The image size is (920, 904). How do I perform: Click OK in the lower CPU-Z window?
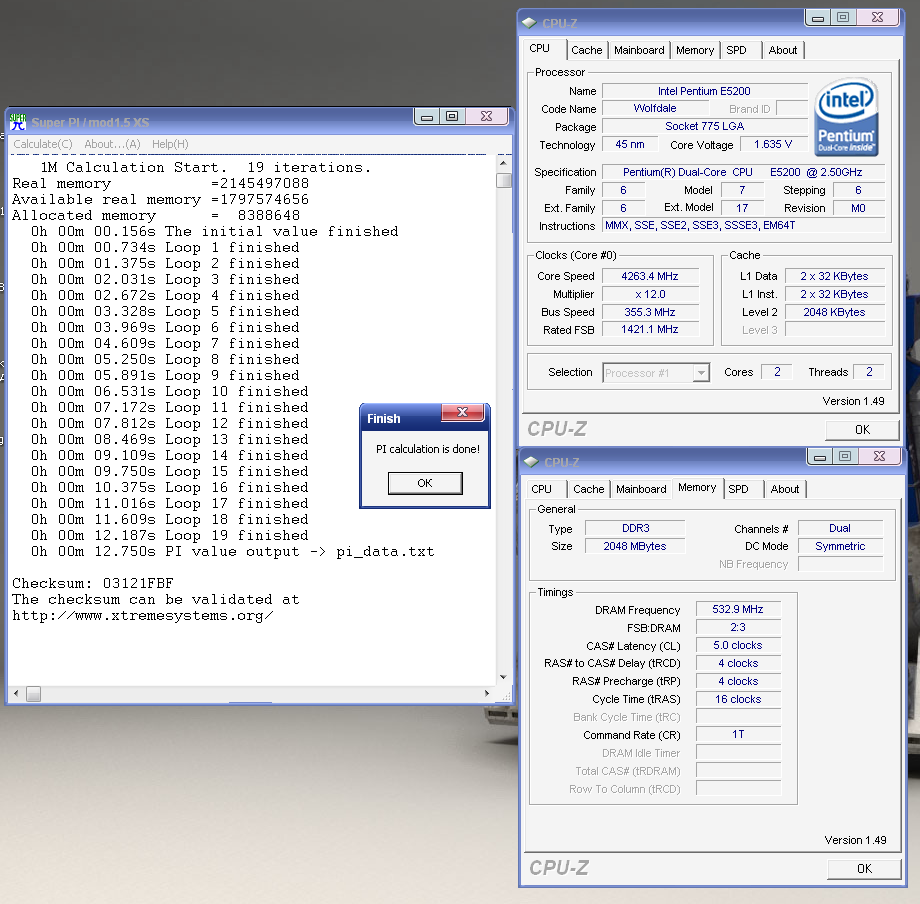coord(864,869)
